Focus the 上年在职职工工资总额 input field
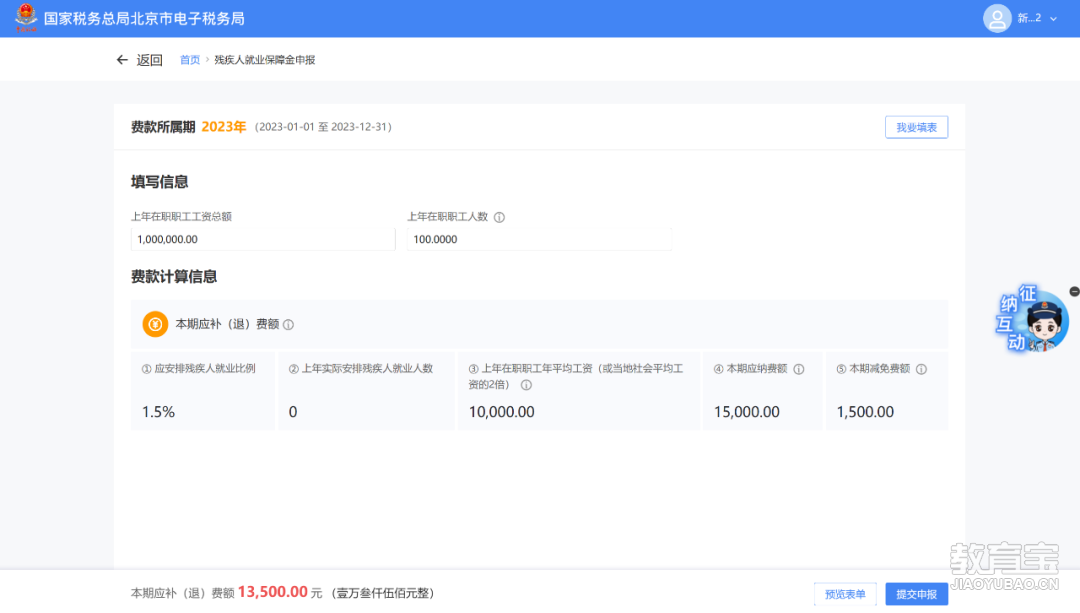Viewport: 1080px width, 613px height. [x=263, y=239]
